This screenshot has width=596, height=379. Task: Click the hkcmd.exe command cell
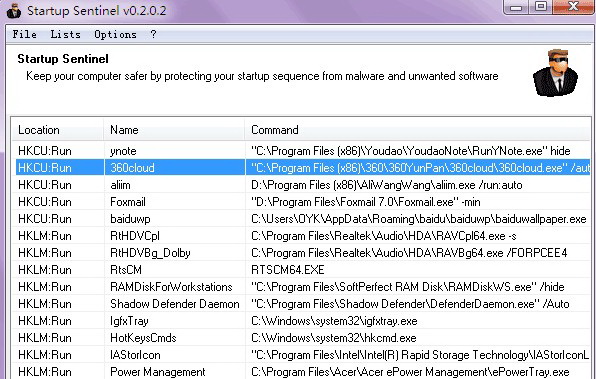[334, 338]
